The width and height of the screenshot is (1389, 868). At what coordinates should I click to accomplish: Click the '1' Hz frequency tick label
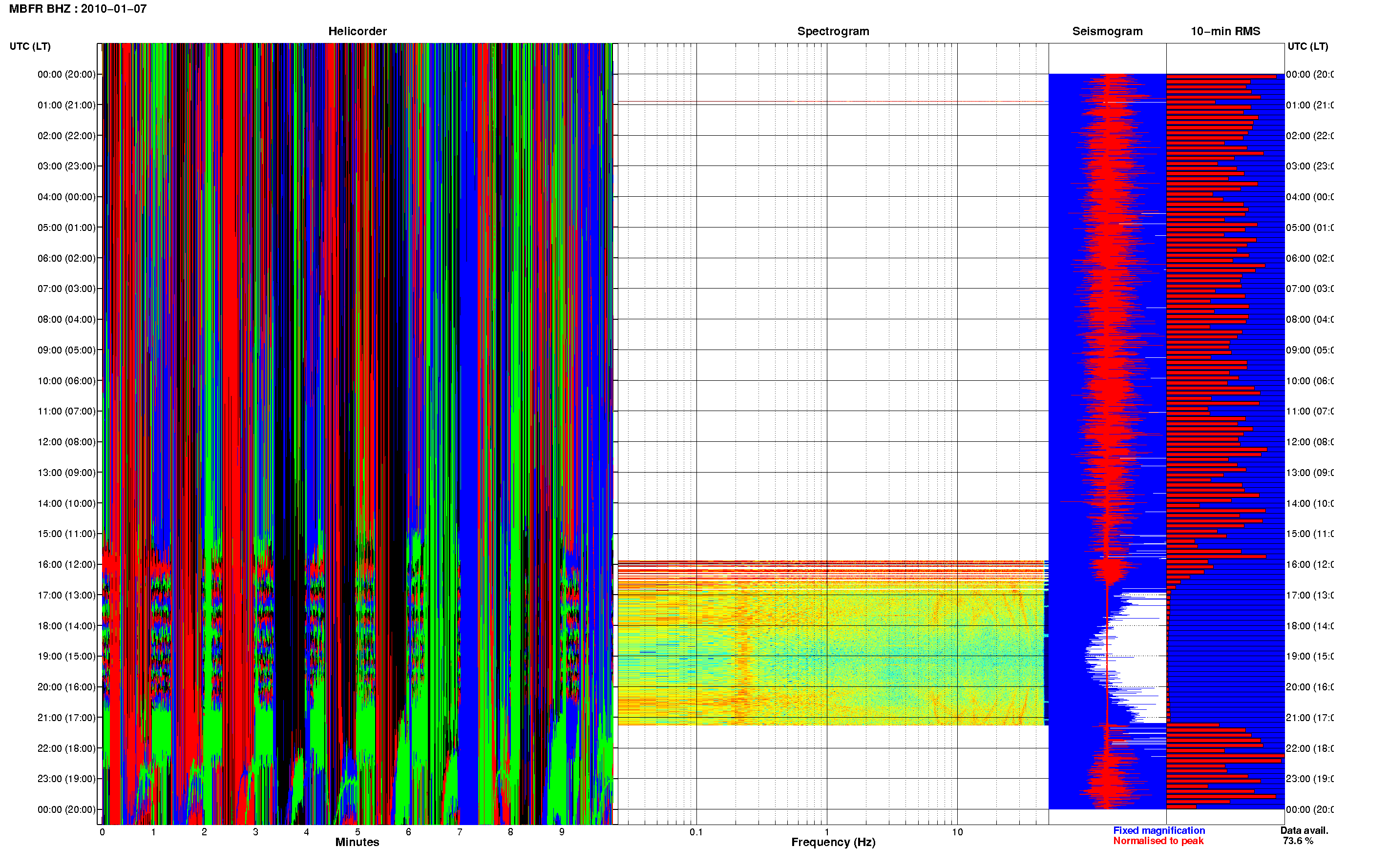tap(827, 832)
